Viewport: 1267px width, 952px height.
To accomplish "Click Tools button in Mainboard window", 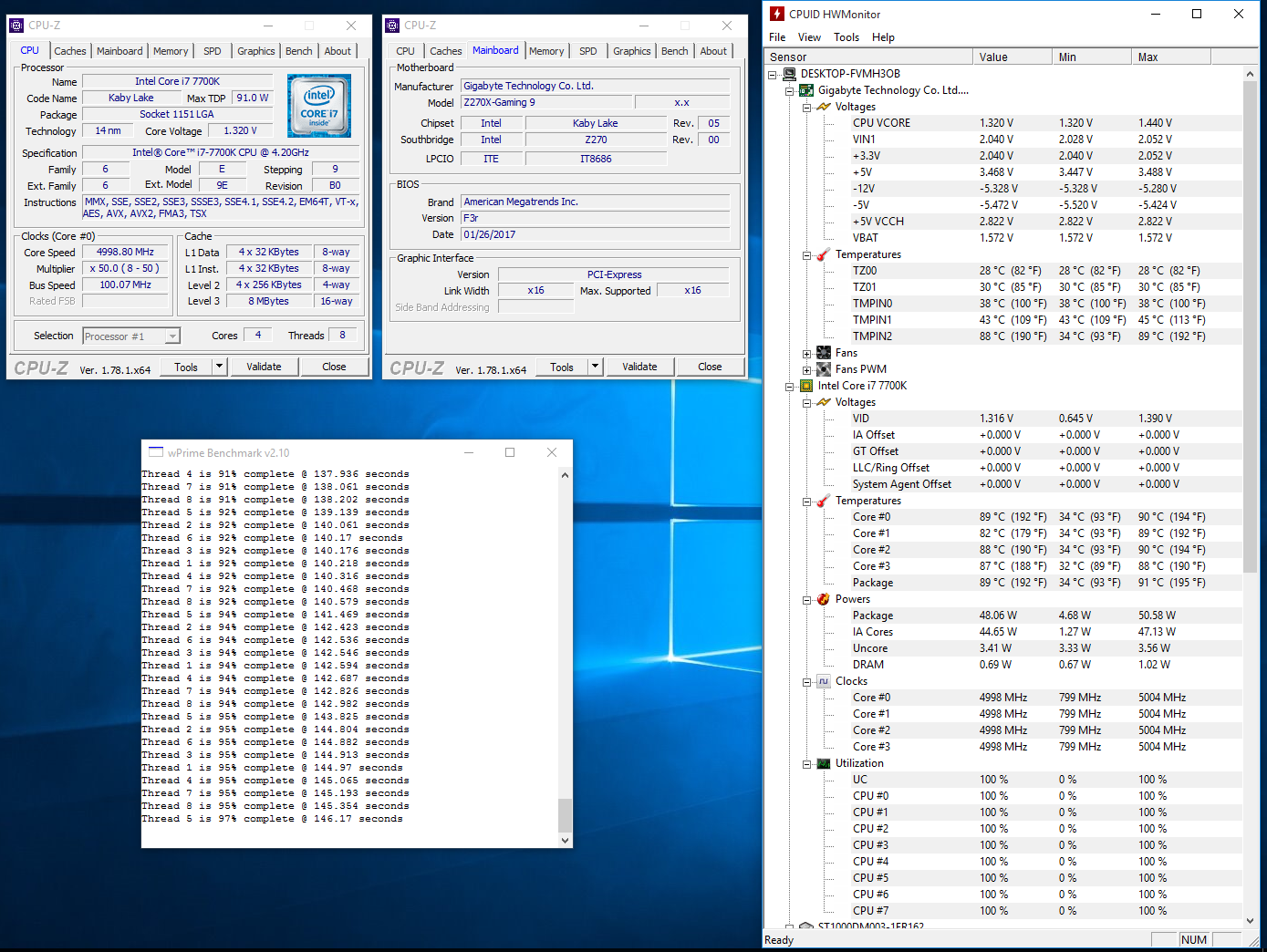I will pyautogui.click(x=562, y=367).
